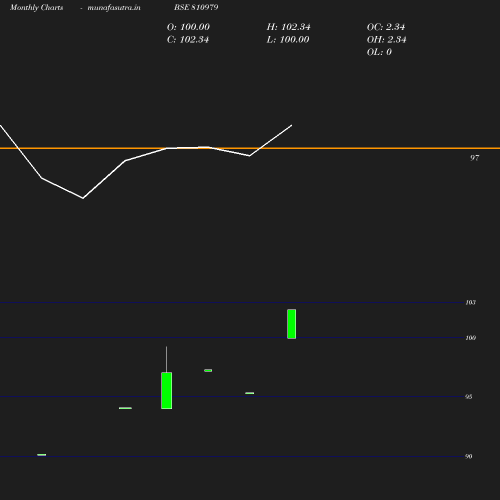Click the last point of the white line
The width and height of the screenshot is (500, 500).
click(x=292, y=125)
